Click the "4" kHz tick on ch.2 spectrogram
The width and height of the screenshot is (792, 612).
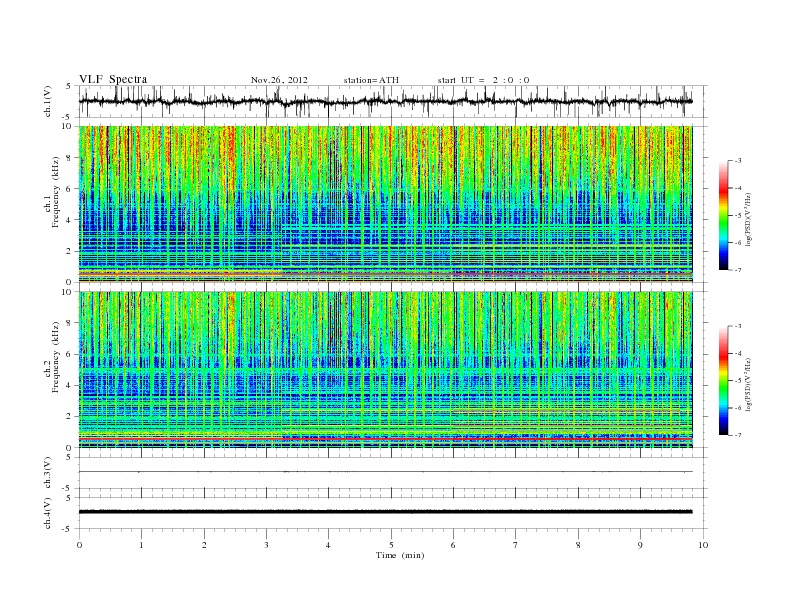point(69,386)
